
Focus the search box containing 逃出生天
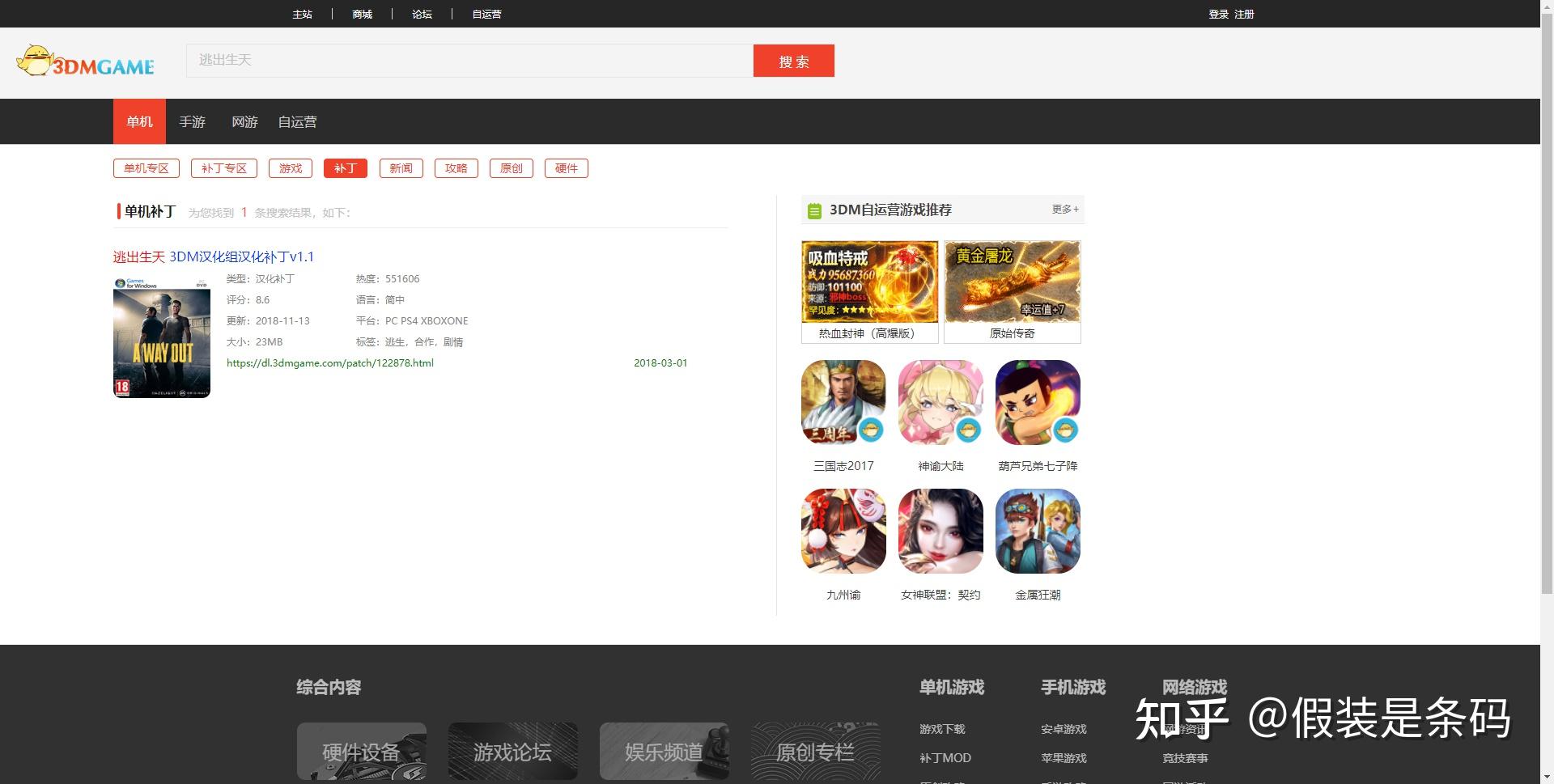coord(469,61)
